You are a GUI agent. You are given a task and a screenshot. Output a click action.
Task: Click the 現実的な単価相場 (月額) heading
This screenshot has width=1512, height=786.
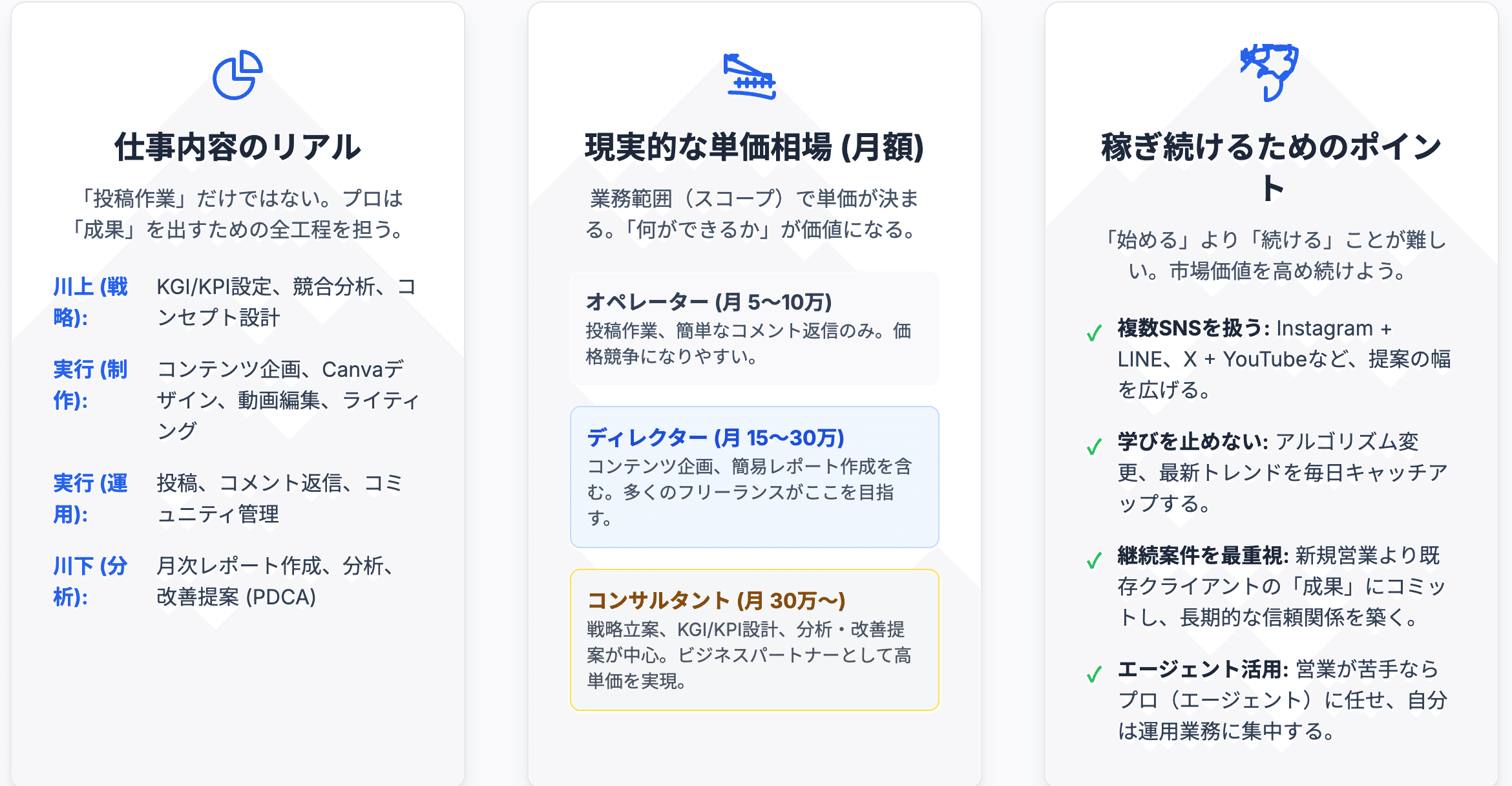(x=754, y=147)
